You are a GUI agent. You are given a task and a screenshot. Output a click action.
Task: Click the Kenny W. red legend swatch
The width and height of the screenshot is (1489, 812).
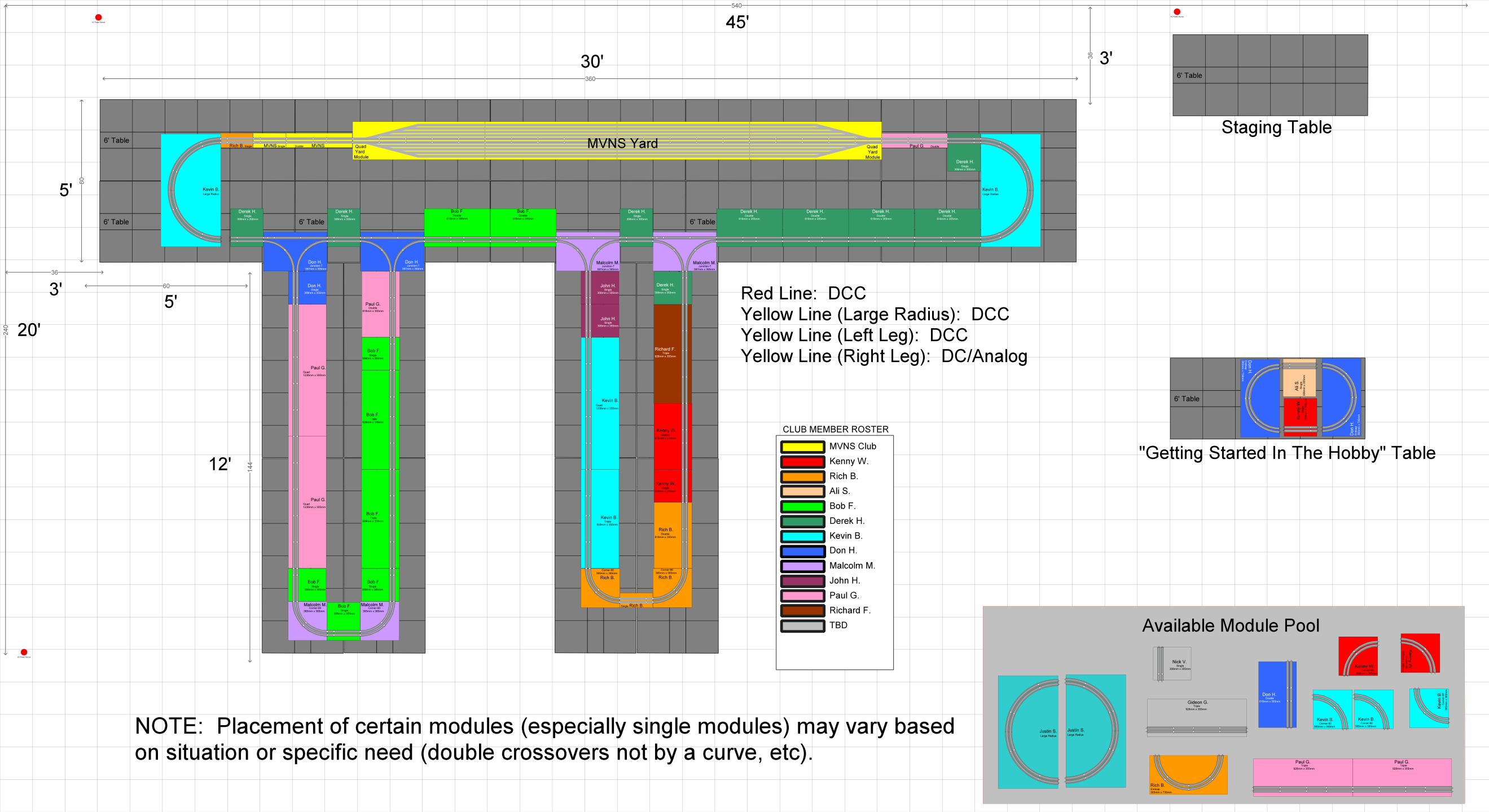[802, 461]
